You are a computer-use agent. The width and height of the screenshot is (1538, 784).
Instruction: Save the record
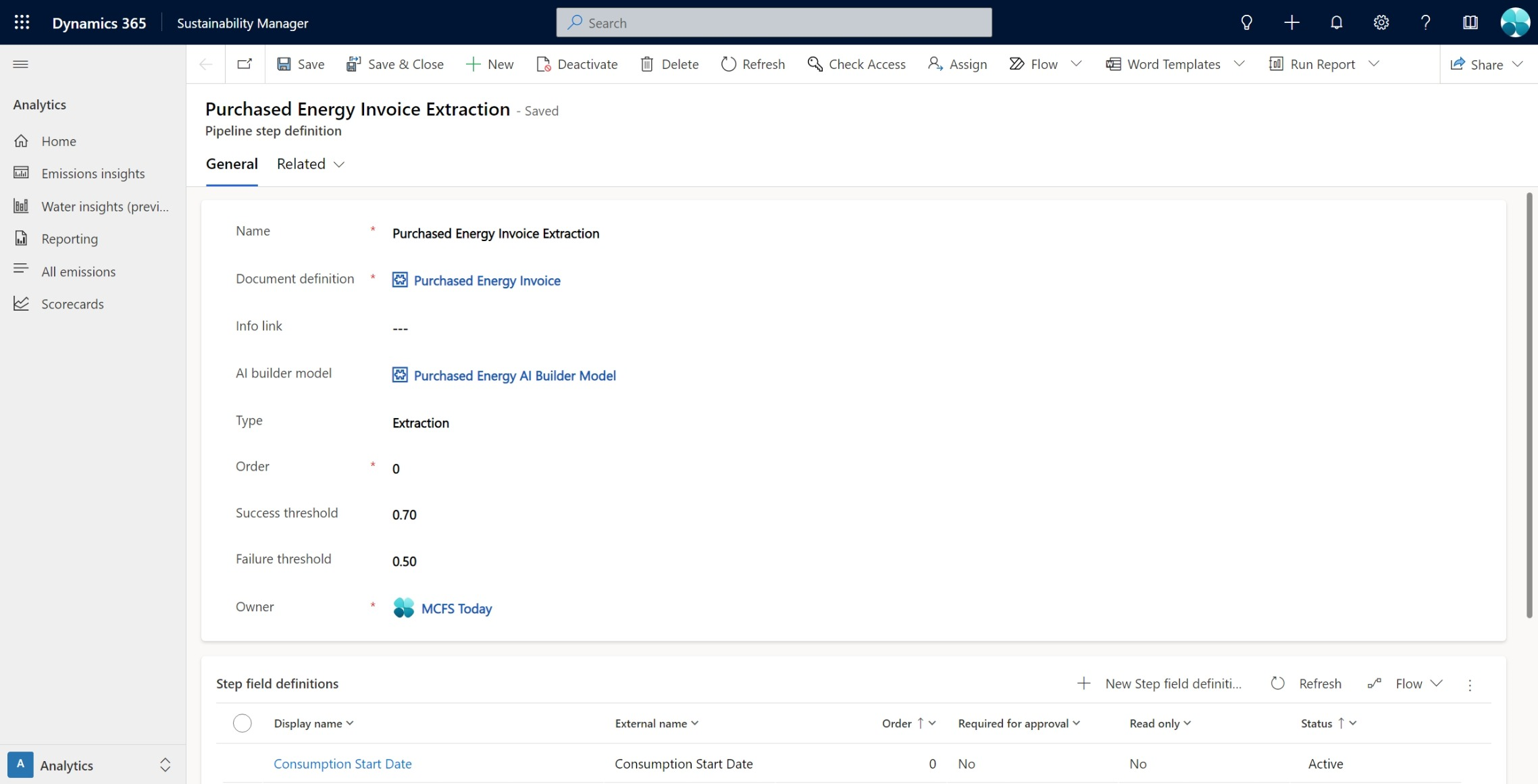pyautogui.click(x=301, y=64)
